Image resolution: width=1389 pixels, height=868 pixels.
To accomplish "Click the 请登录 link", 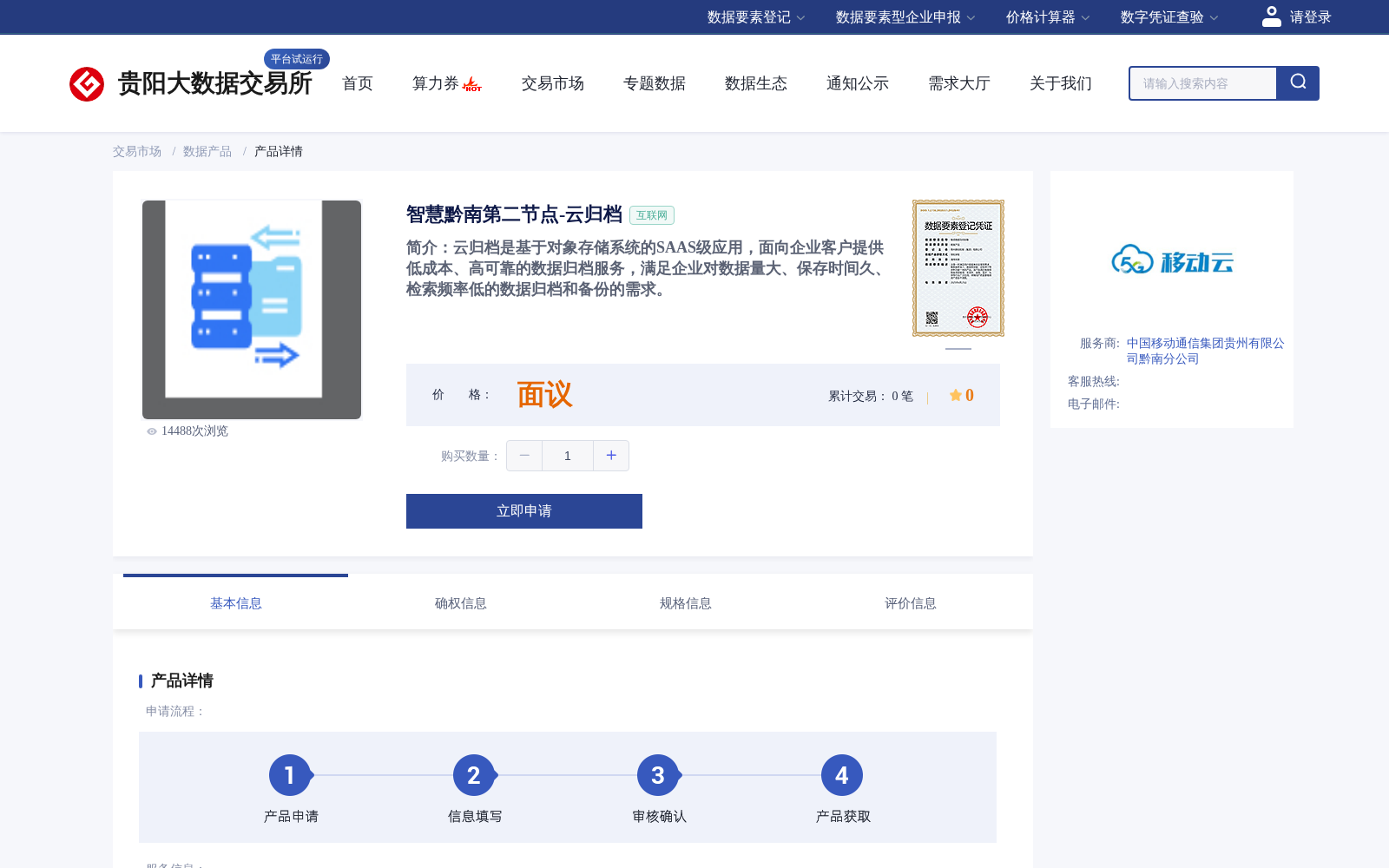I will pyautogui.click(x=1310, y=17).
